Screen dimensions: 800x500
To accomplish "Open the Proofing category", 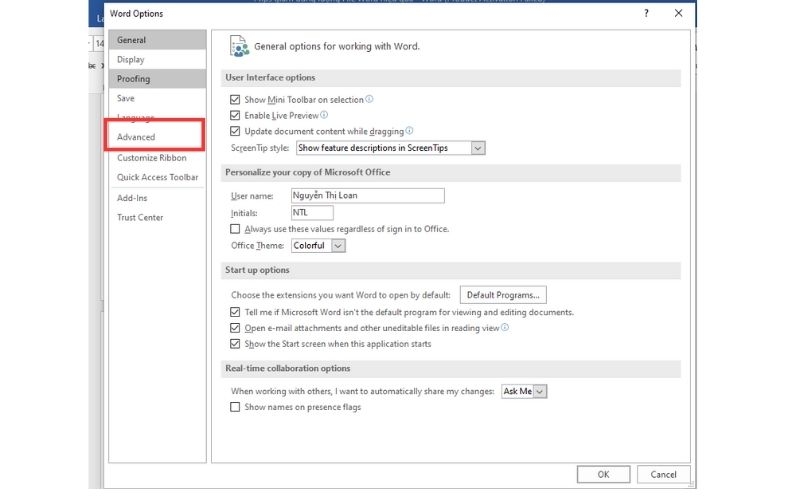I will [x=157, y=79].
